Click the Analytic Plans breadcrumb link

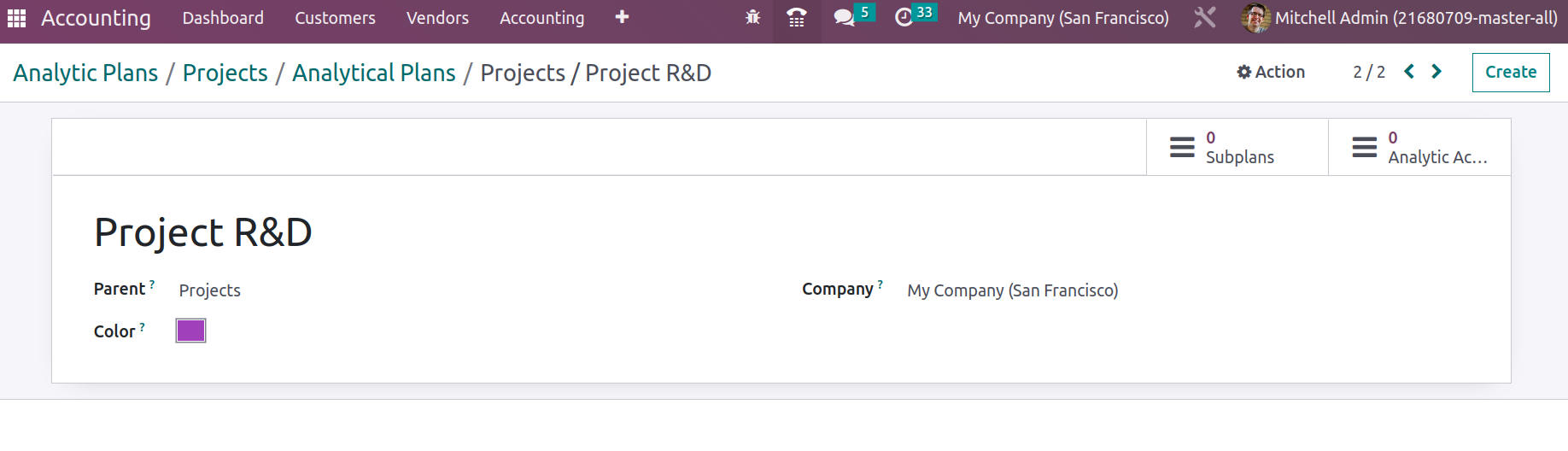[85, 73]
